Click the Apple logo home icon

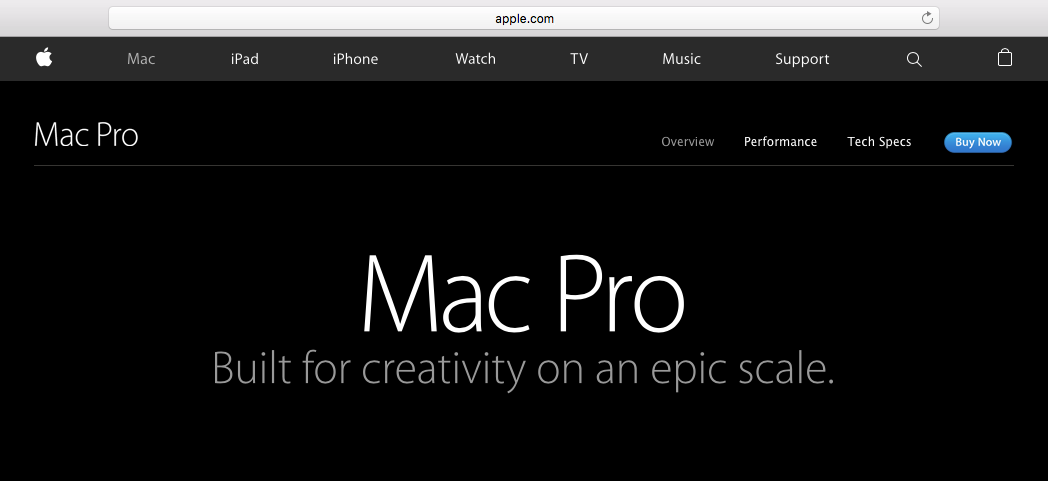[44, 58]
